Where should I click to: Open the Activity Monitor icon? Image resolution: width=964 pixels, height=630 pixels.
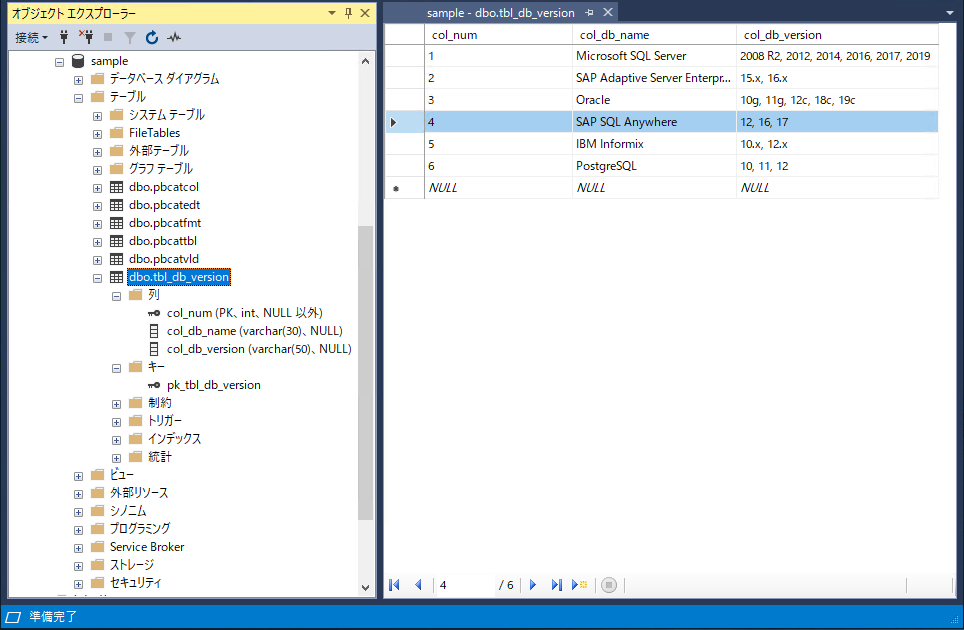(x=174, y=37)
